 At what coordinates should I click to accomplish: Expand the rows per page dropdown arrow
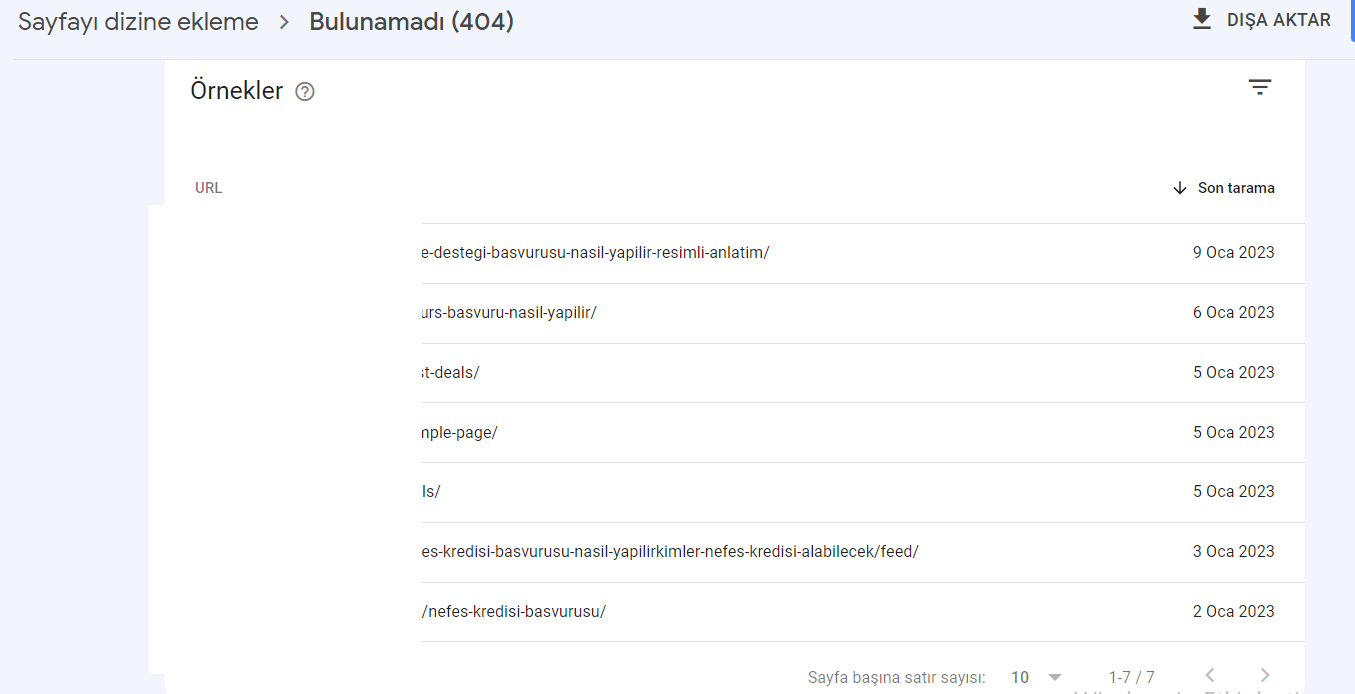[x=1054, y=677]
